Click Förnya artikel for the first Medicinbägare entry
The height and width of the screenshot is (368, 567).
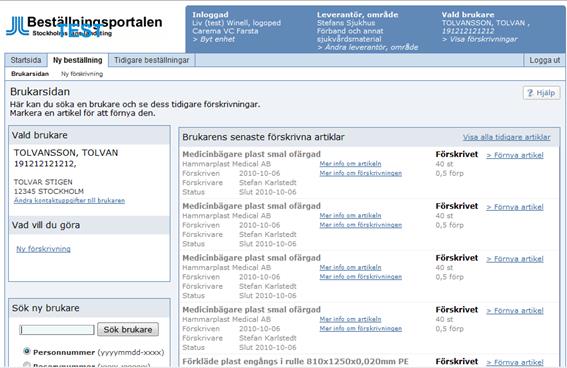click(515, 155)
